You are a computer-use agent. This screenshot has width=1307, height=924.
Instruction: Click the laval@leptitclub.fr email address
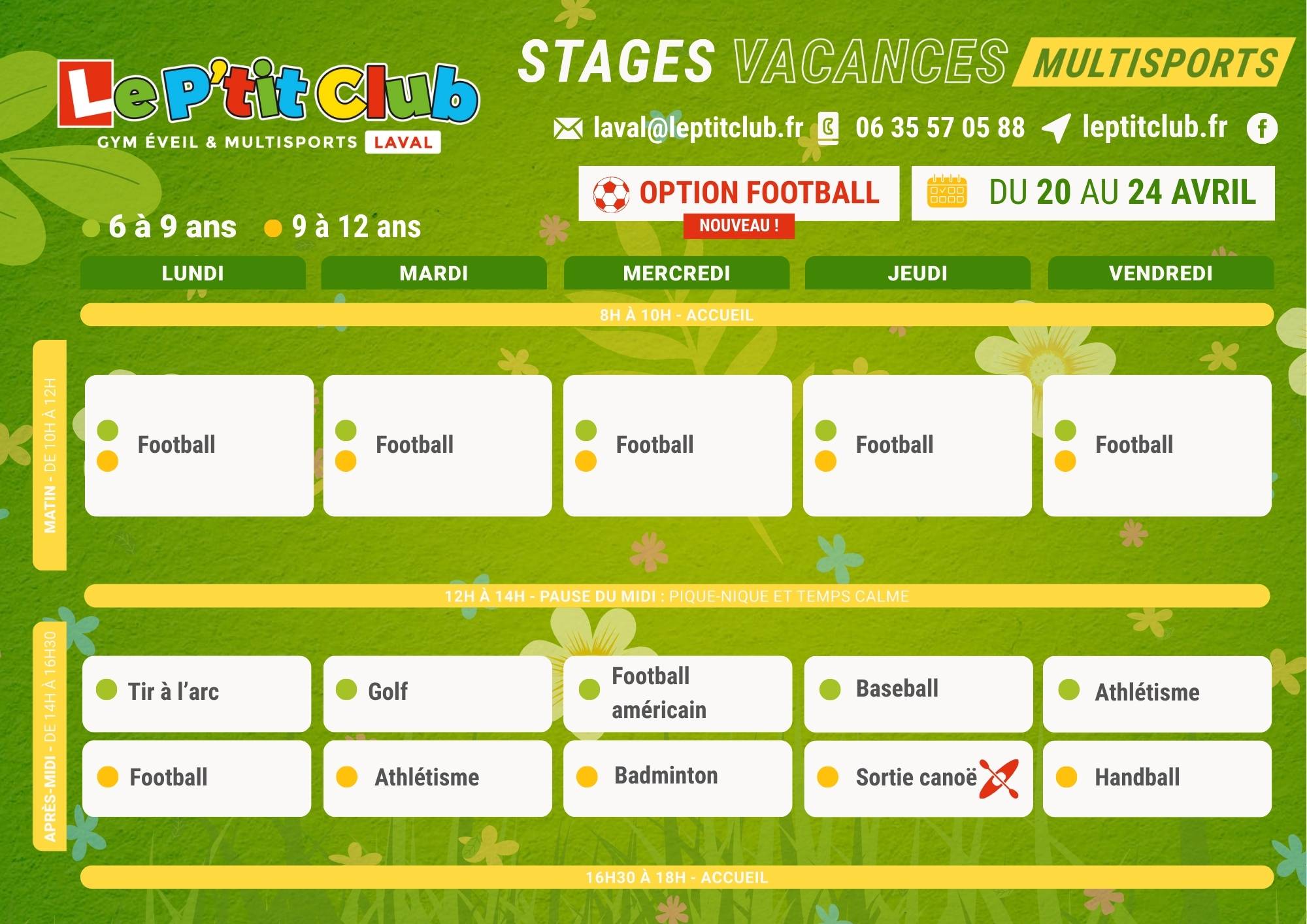pyautogui.click(x=698, y=127)
